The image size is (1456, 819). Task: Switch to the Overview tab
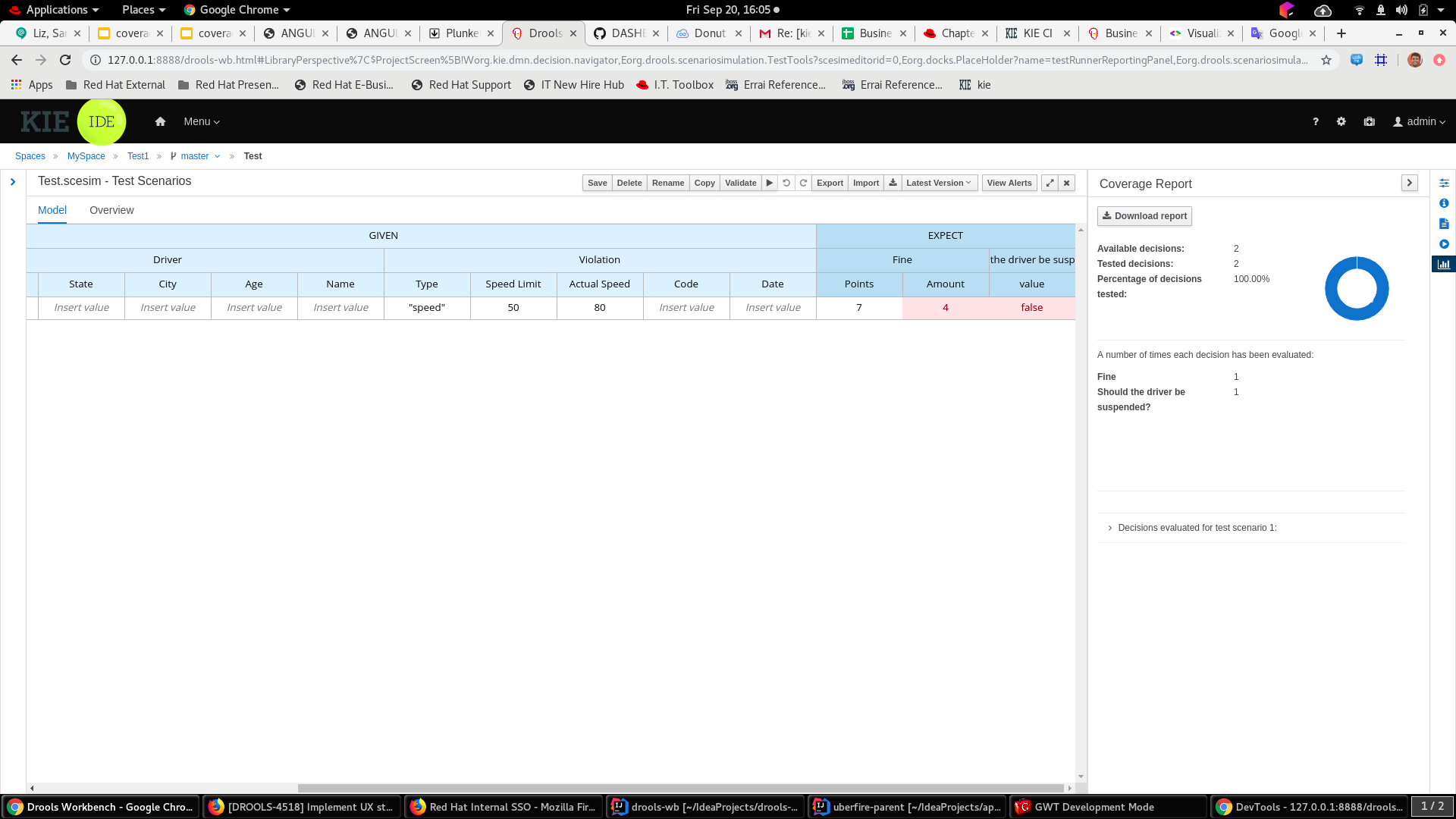click(x=111, y=210)
